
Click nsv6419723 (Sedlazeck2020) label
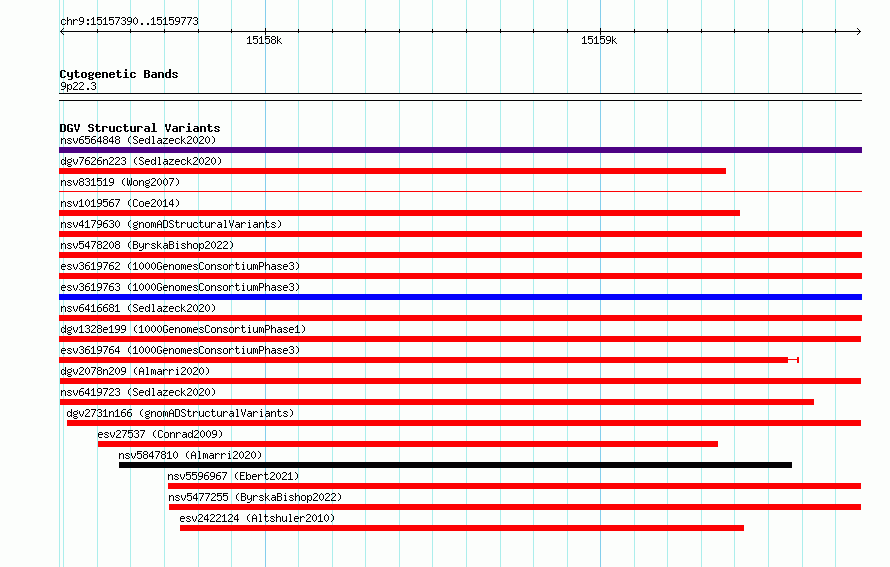point(138,392)
